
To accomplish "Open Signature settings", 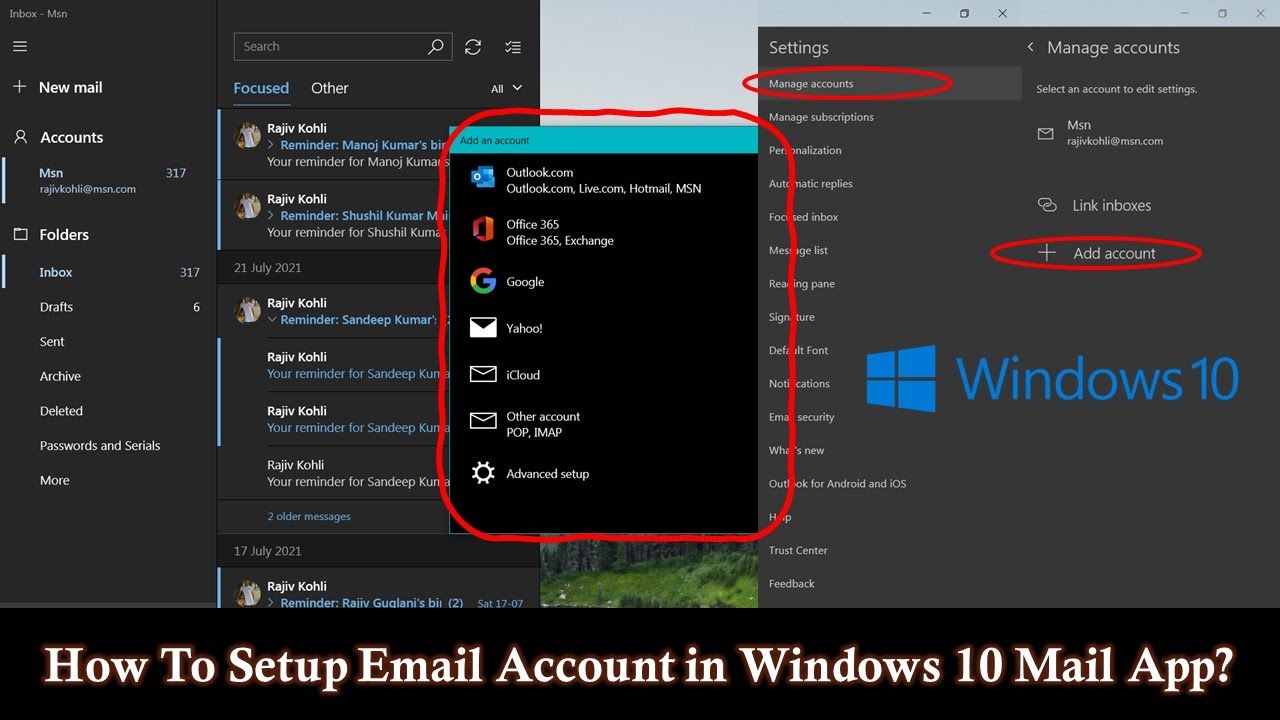I will [x=791, y=317].
